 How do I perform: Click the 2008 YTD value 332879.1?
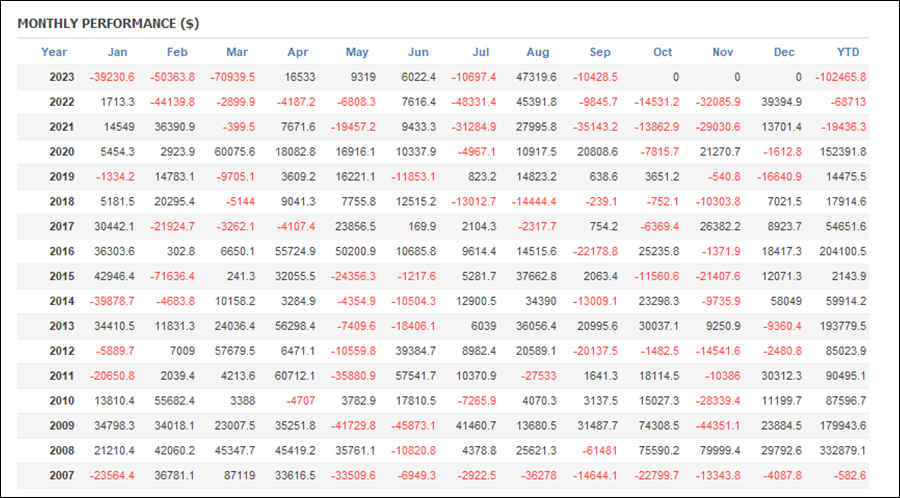pos(844,450)
